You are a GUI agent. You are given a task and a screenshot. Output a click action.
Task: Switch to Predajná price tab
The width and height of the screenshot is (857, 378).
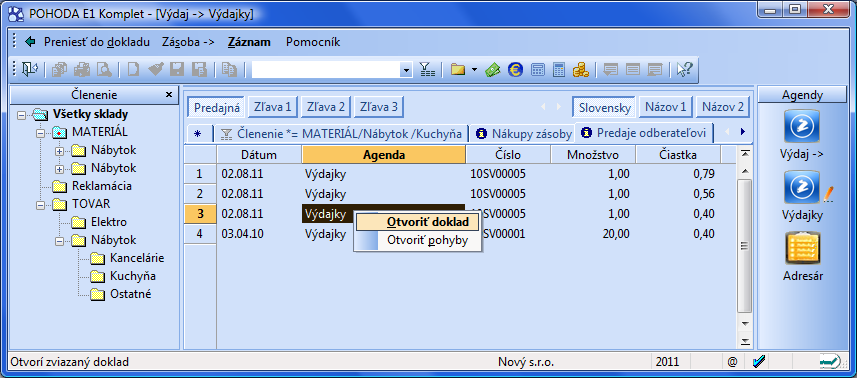216,107
